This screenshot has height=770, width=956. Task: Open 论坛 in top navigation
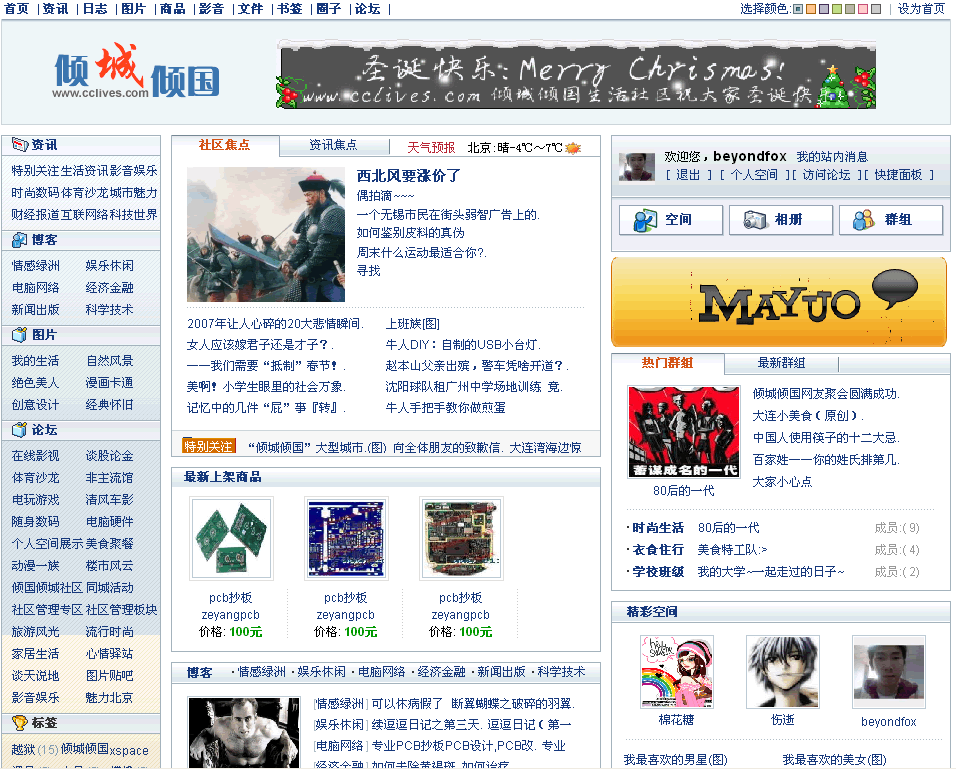[x=368, y=9]
